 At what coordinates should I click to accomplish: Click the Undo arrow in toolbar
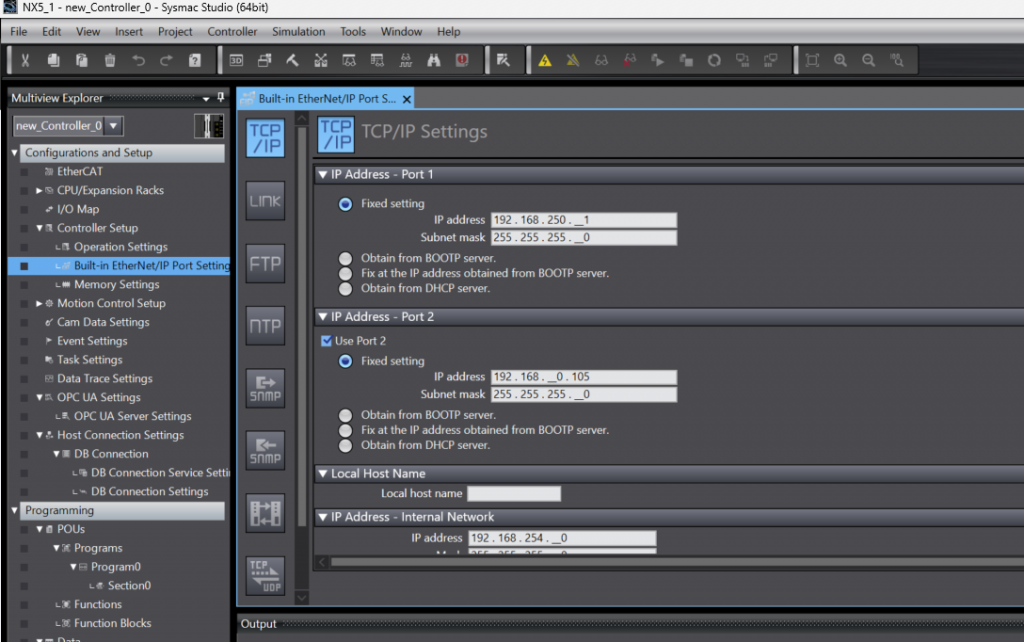point(138,61)
